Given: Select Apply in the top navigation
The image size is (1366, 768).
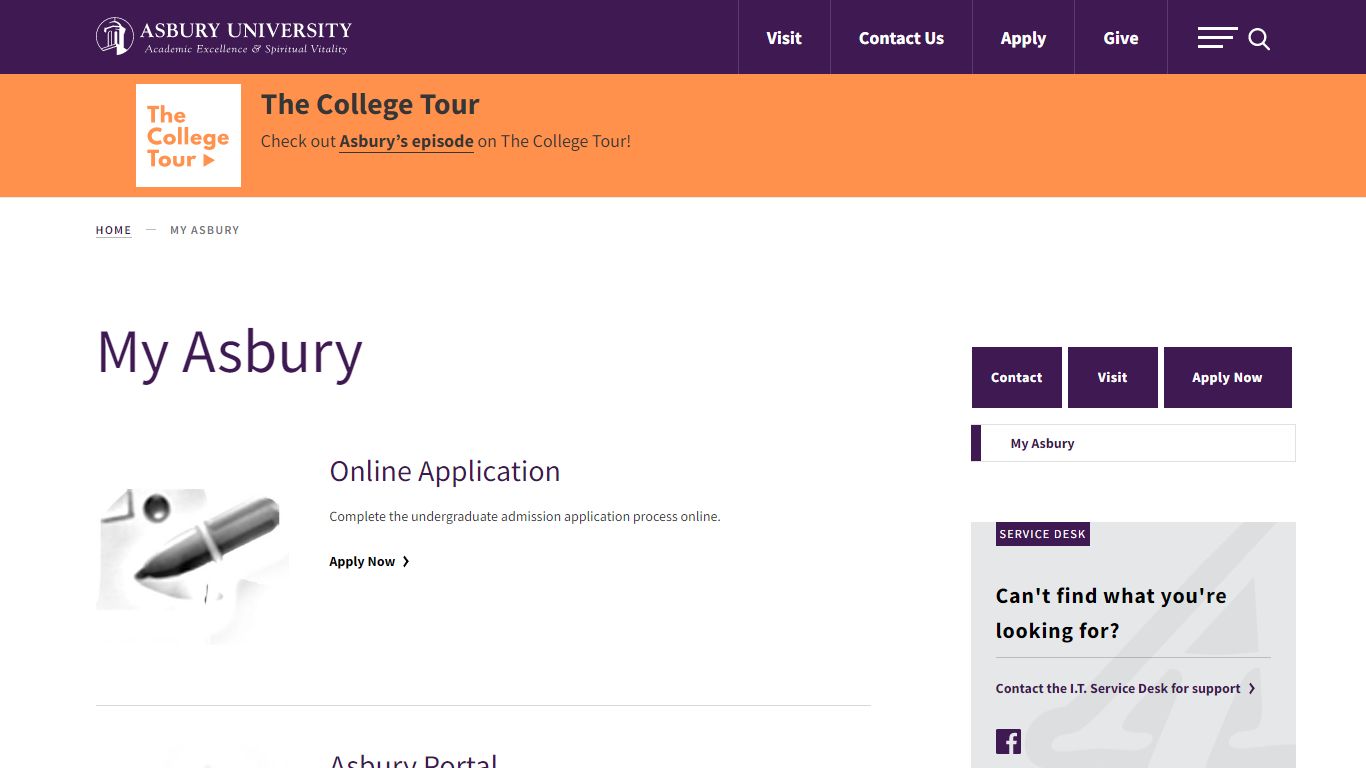Looking at the screenshot, I should [1023, 38].
